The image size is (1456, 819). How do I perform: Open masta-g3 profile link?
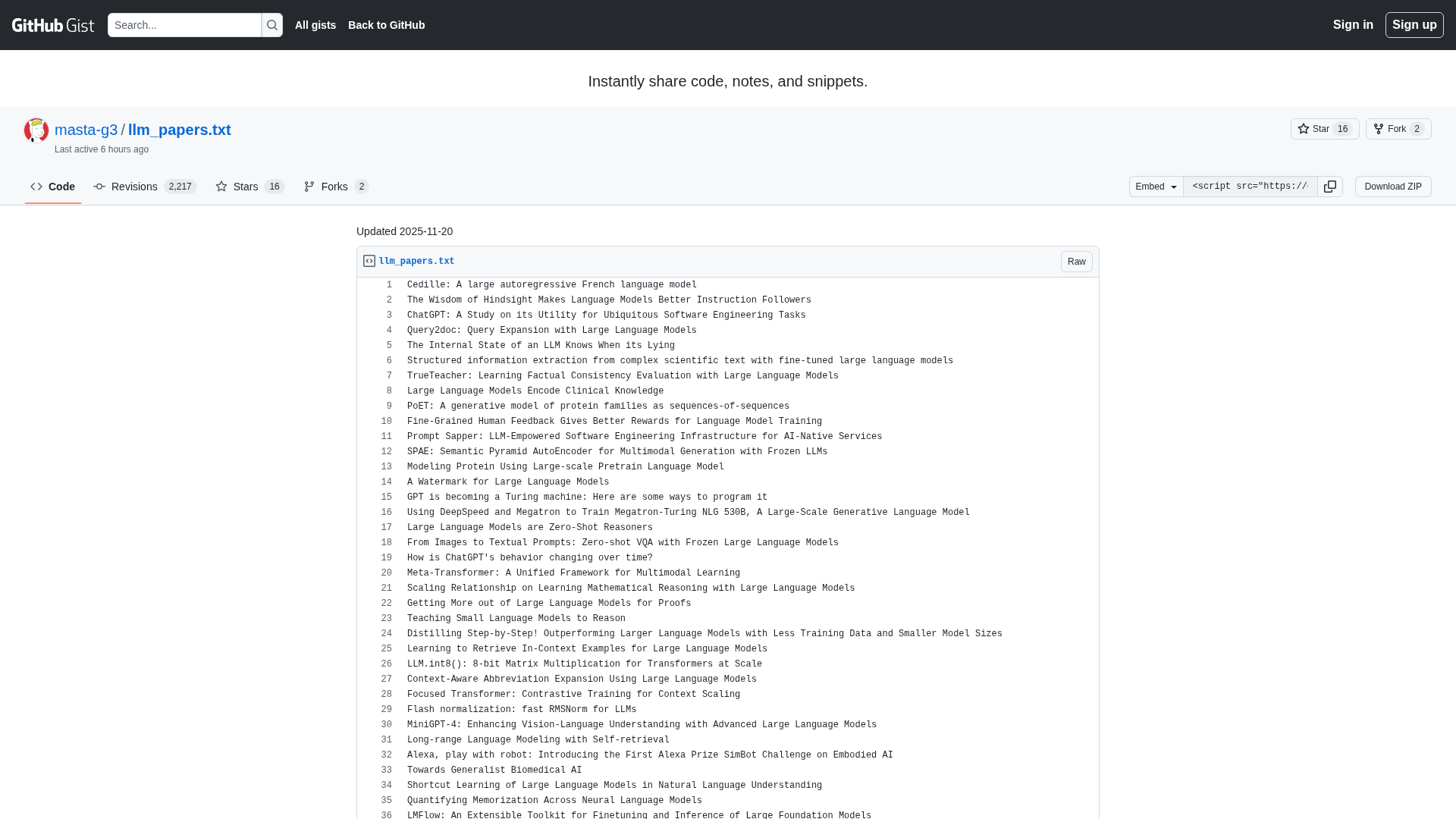point(86,130)
